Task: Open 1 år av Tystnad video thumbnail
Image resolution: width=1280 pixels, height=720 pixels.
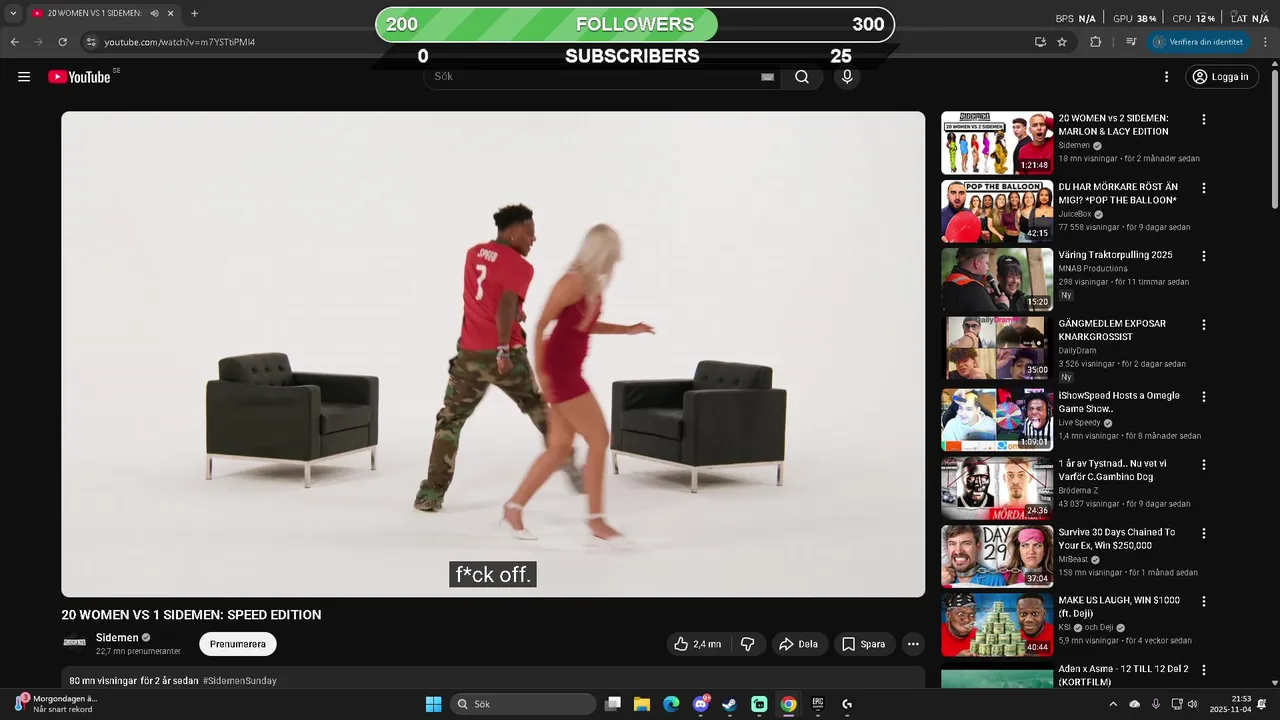Action: pyautogui.click(x=997, y=488)
